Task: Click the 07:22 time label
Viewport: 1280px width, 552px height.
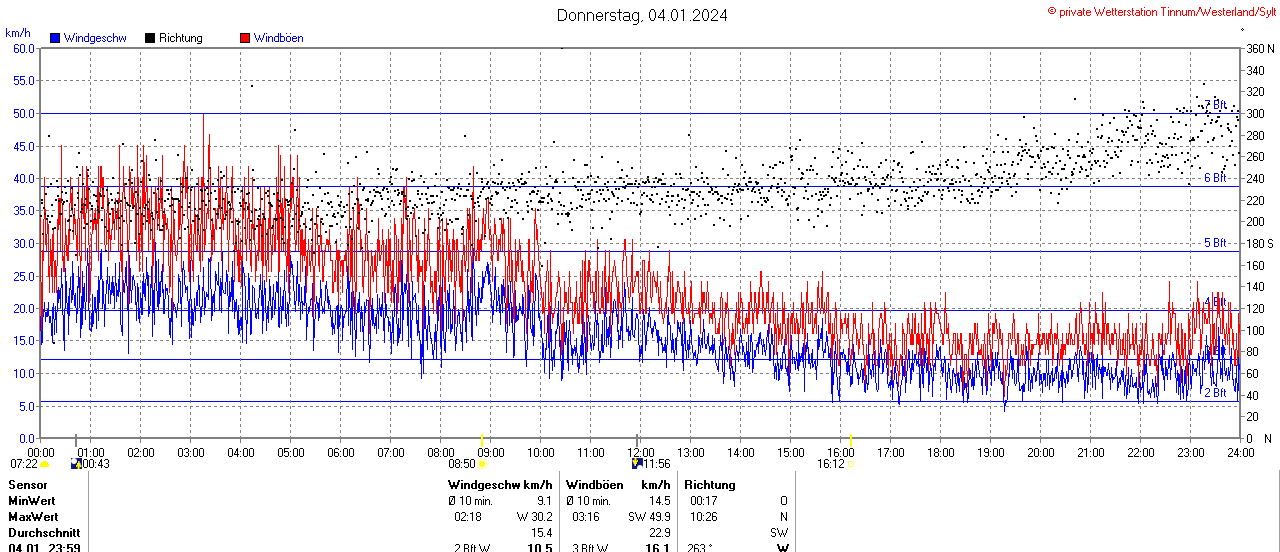Action: pyautogui.click(x=24, y=464)
